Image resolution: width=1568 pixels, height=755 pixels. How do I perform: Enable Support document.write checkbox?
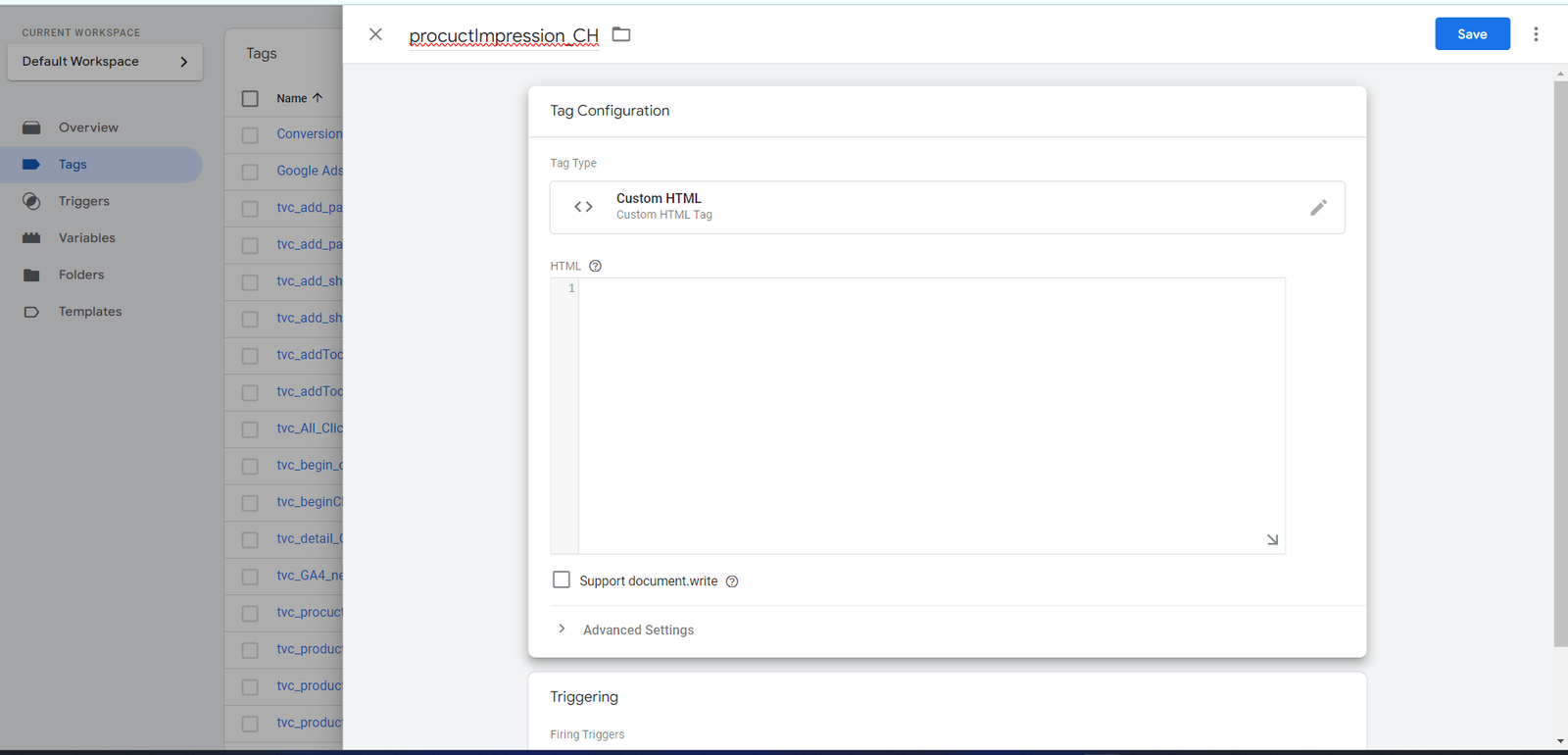click(562, 580)
